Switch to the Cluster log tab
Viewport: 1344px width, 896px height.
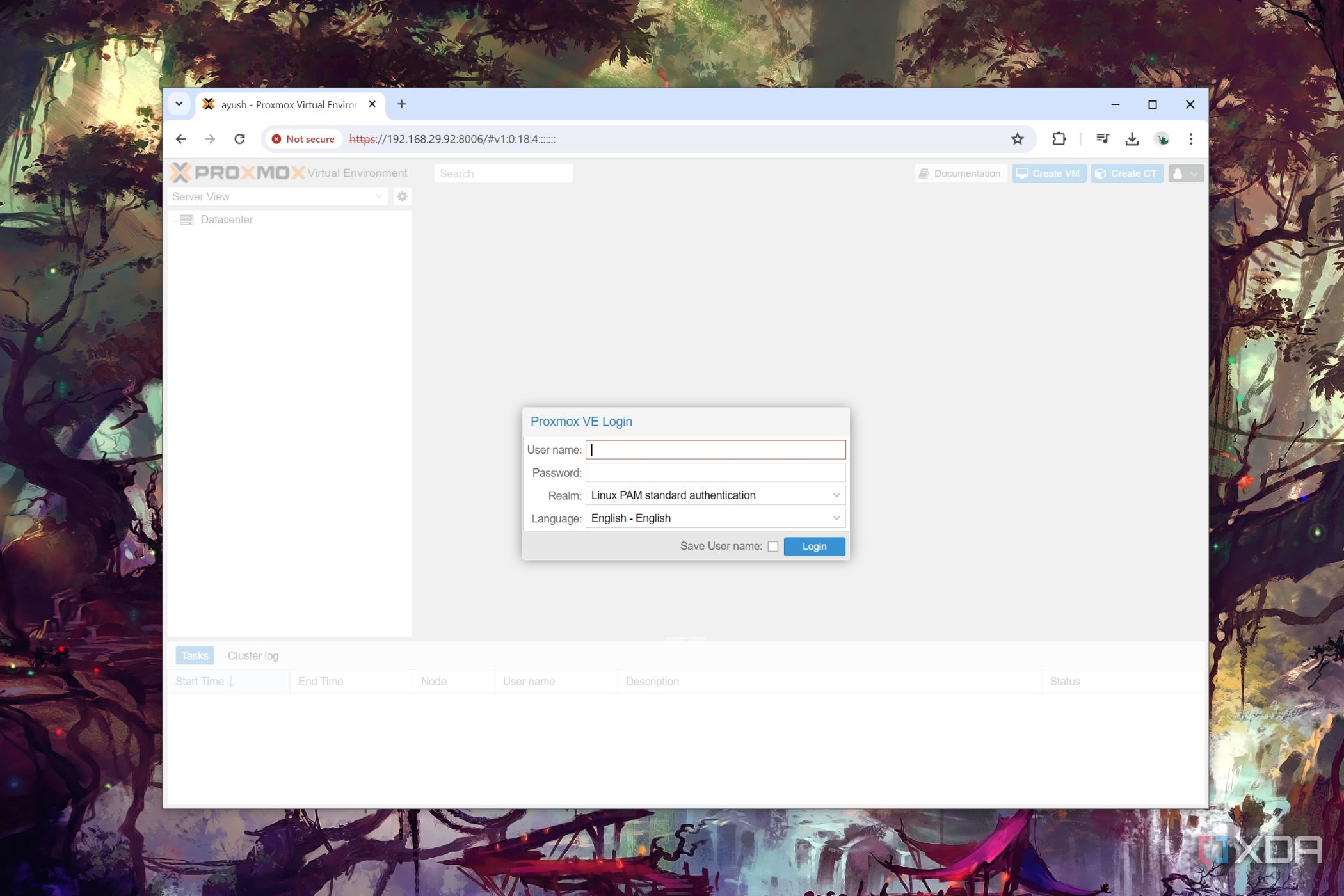tap(253, 655)
